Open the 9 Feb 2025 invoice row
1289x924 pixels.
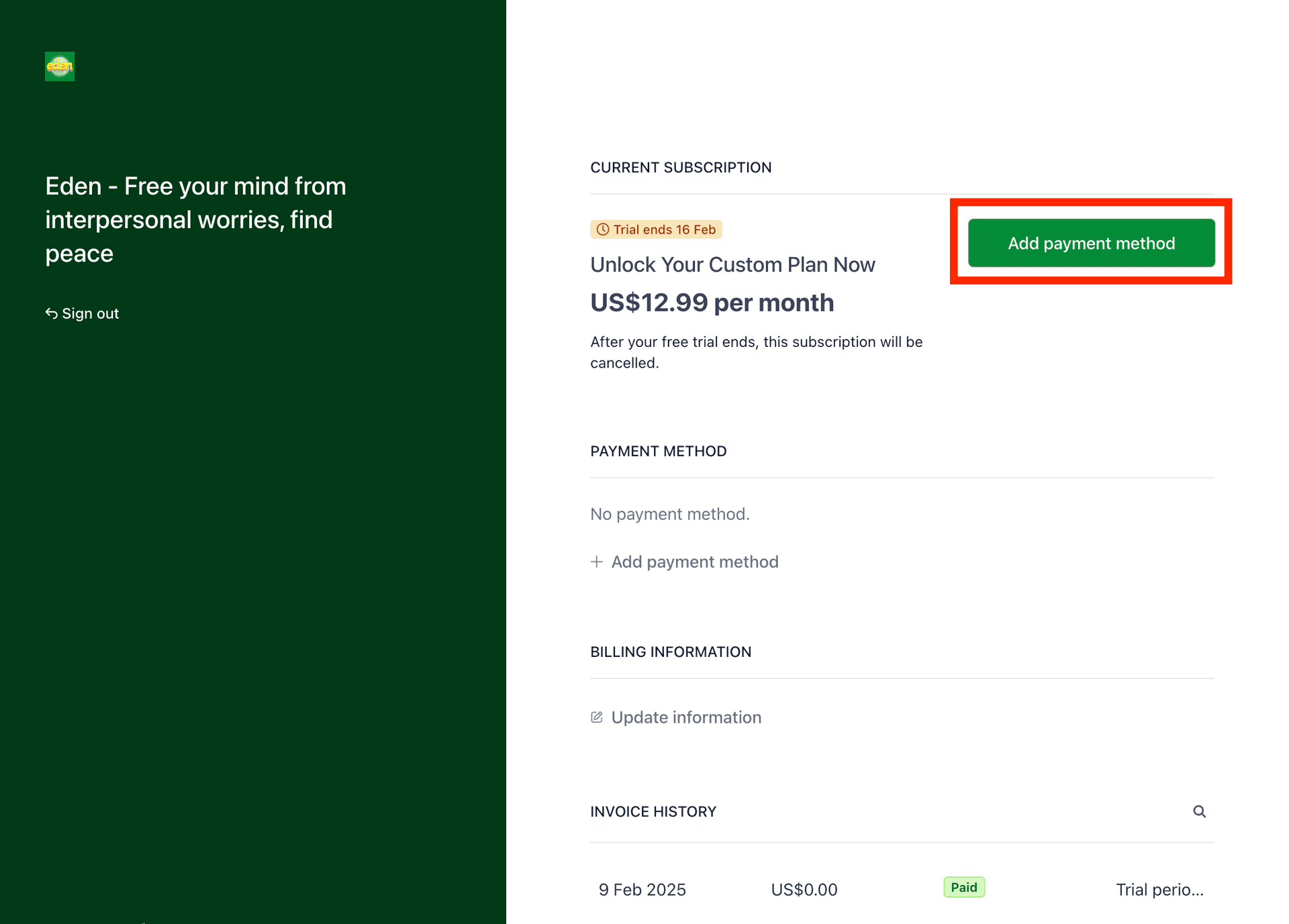point(642,889)
